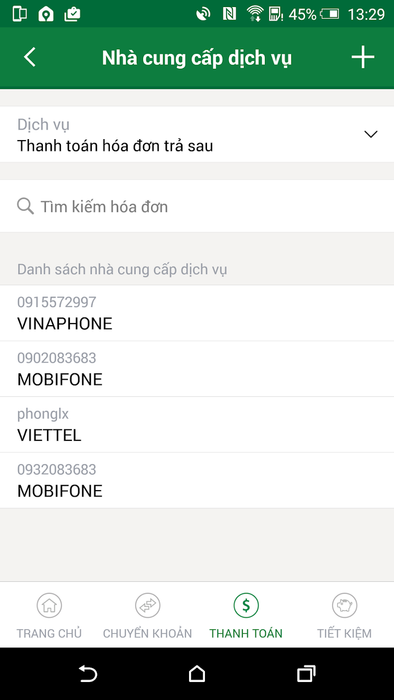Switch to CHUYỂN KHOẢN tab label
Viewport: 394px width, 700px height.
pyautogui.click(x=148, y=633)
